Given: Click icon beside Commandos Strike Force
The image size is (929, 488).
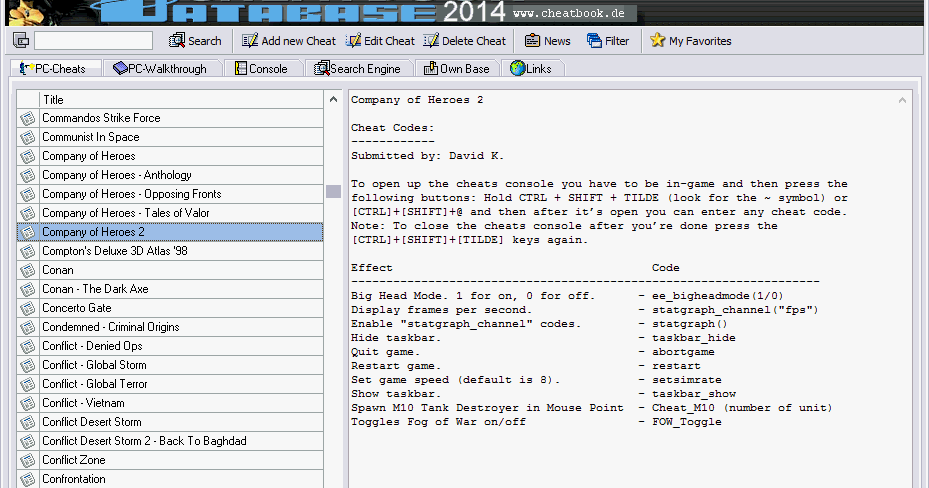Looking at the screenshot, I should 28,118.
